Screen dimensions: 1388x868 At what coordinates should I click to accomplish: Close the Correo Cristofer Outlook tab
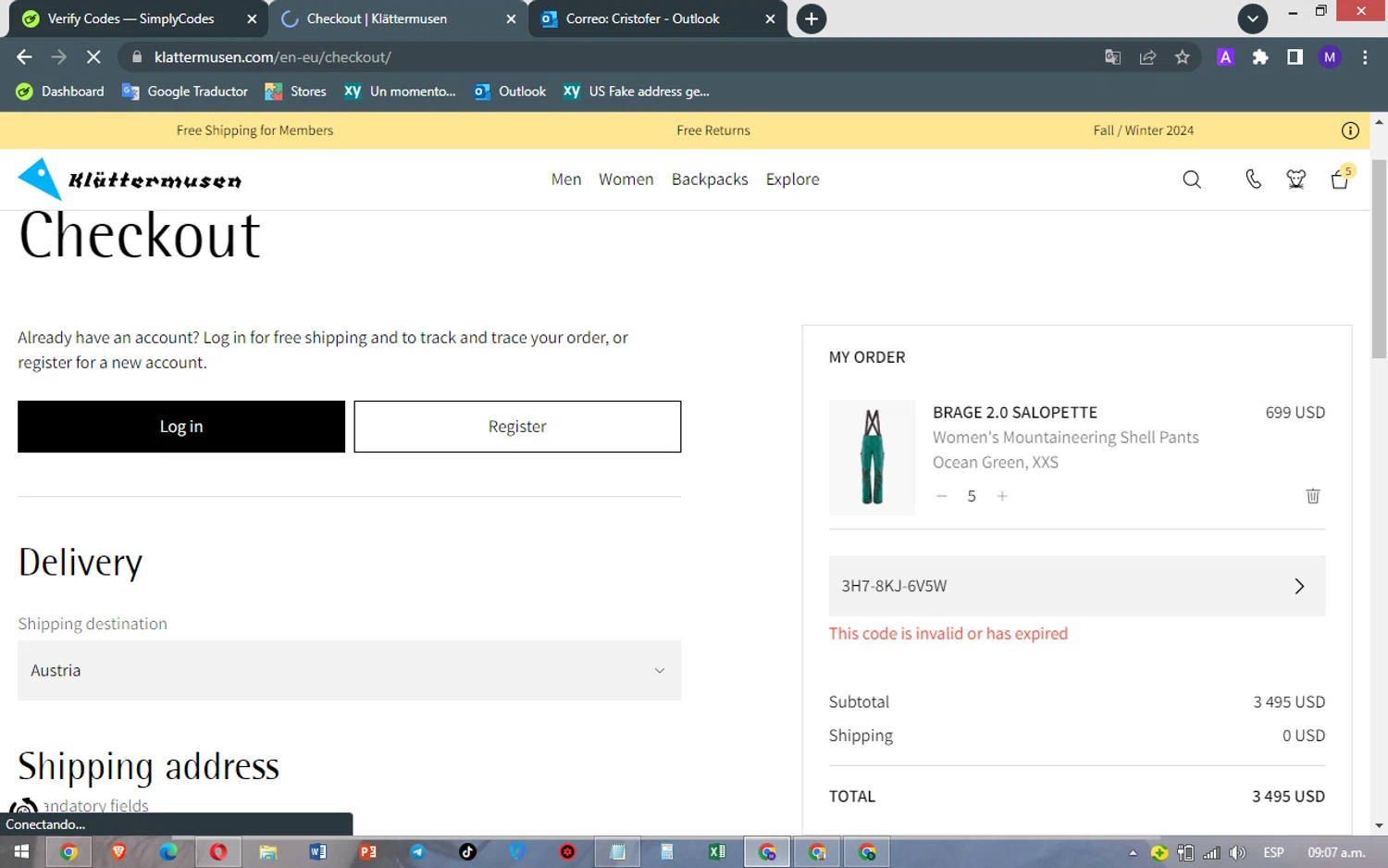(770, 19)
